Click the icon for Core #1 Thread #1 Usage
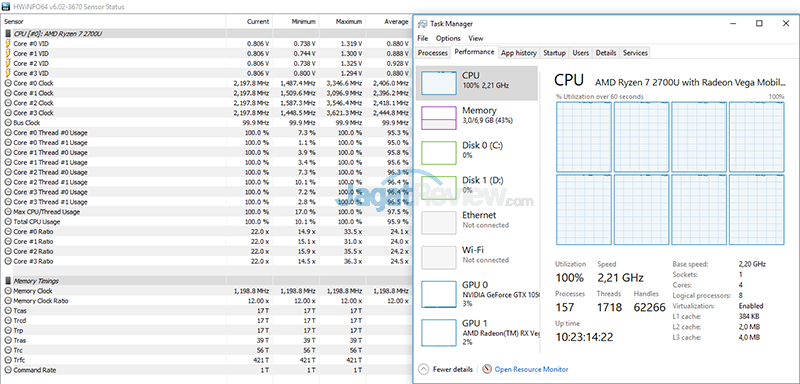The width and height of the screenshot is (800, 384). point(8,162)
